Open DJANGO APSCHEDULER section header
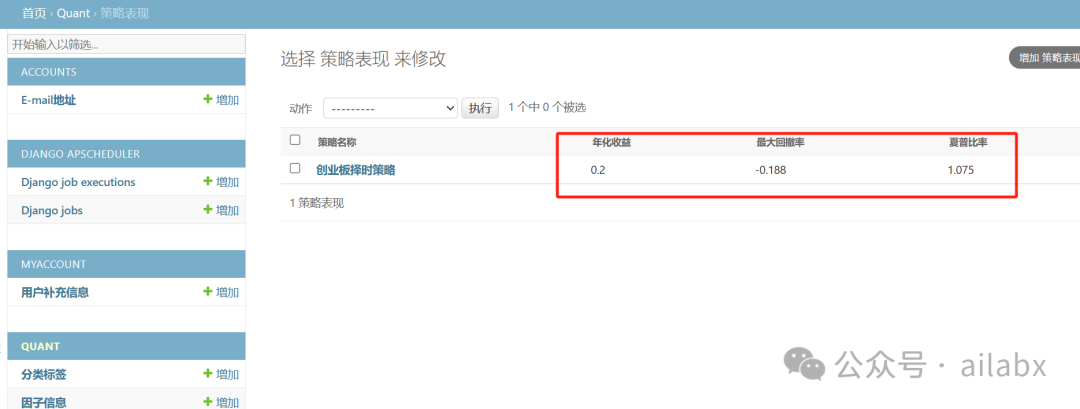 81,154
